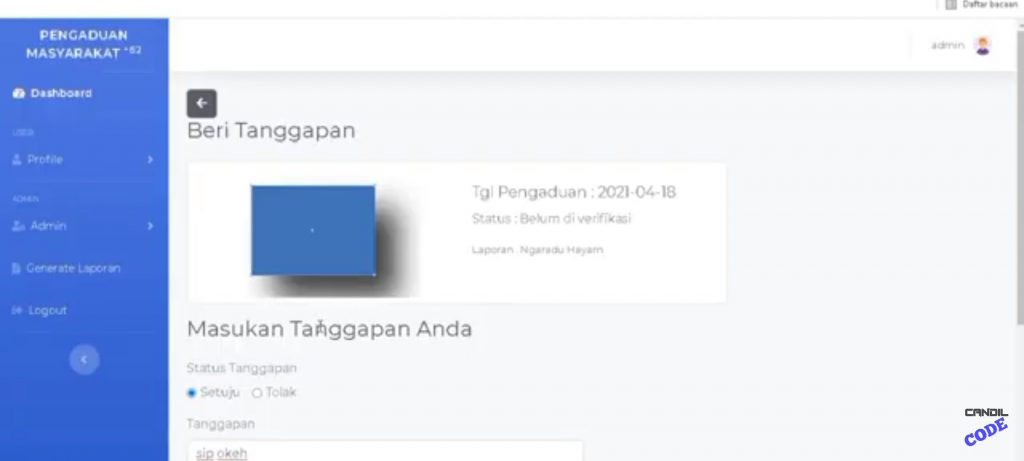Viewport: 1024px width, 461px height.
Task: Click the admin avatar picture
Action: (982, 45)
